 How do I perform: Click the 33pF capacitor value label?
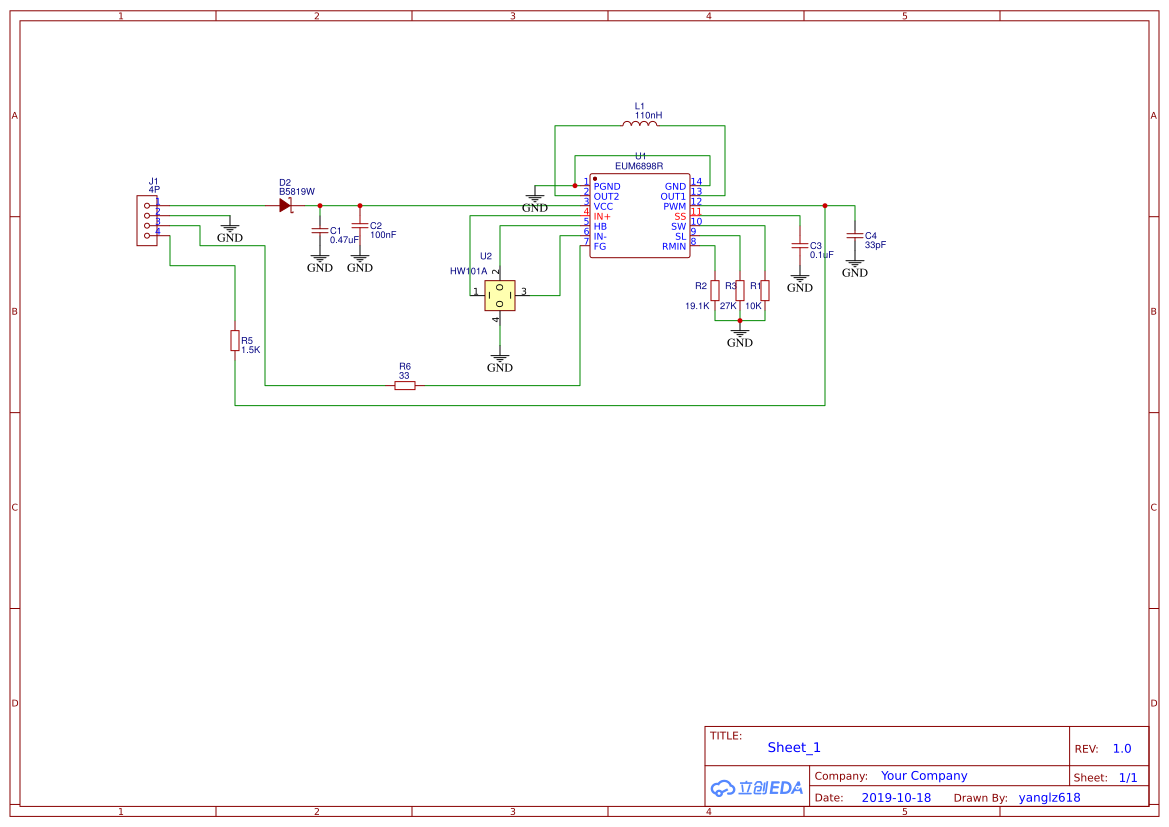[875, 245]
